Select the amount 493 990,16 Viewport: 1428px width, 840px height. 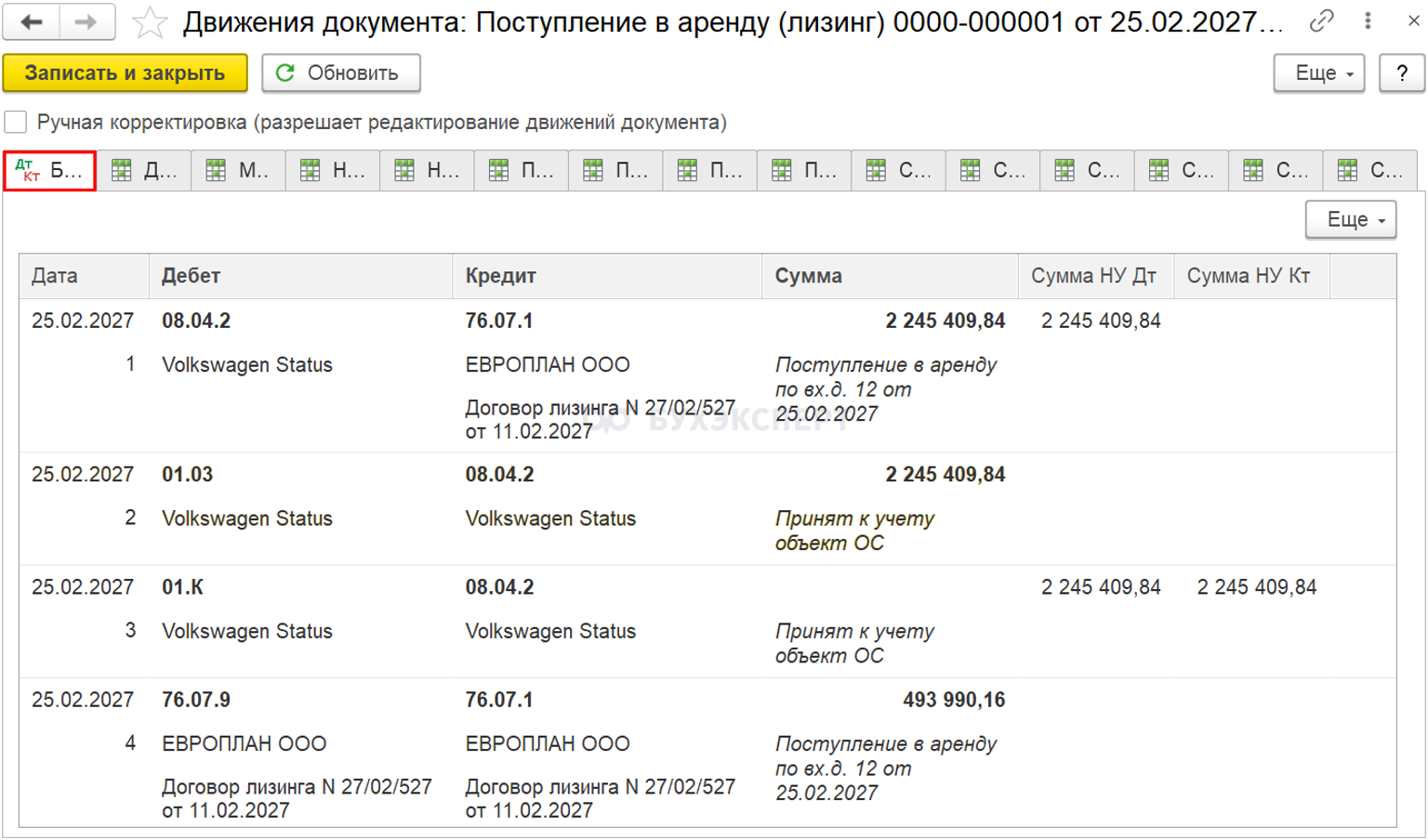[954, 699]
